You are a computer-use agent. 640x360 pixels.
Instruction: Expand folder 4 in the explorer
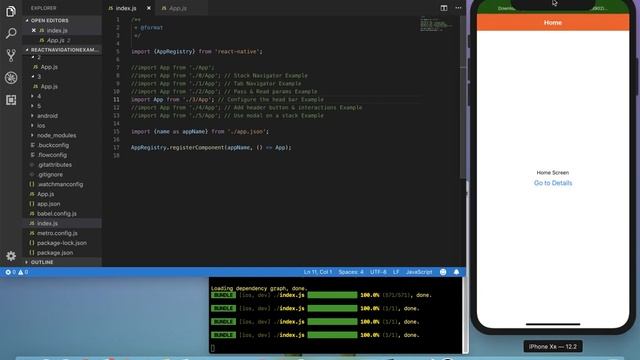click(32, 96)
